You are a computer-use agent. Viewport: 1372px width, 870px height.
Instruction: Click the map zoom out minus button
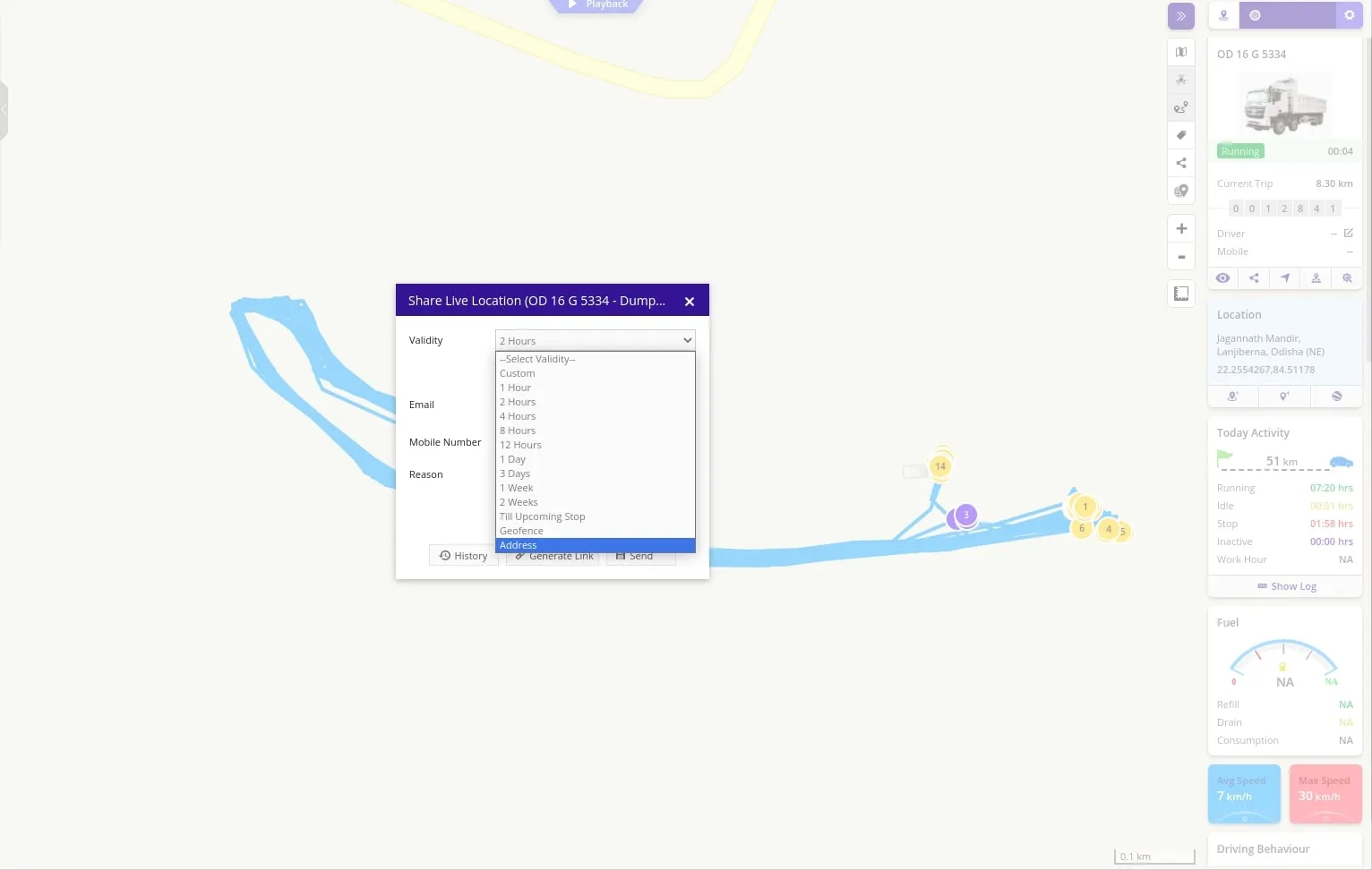coord(1181,257)
